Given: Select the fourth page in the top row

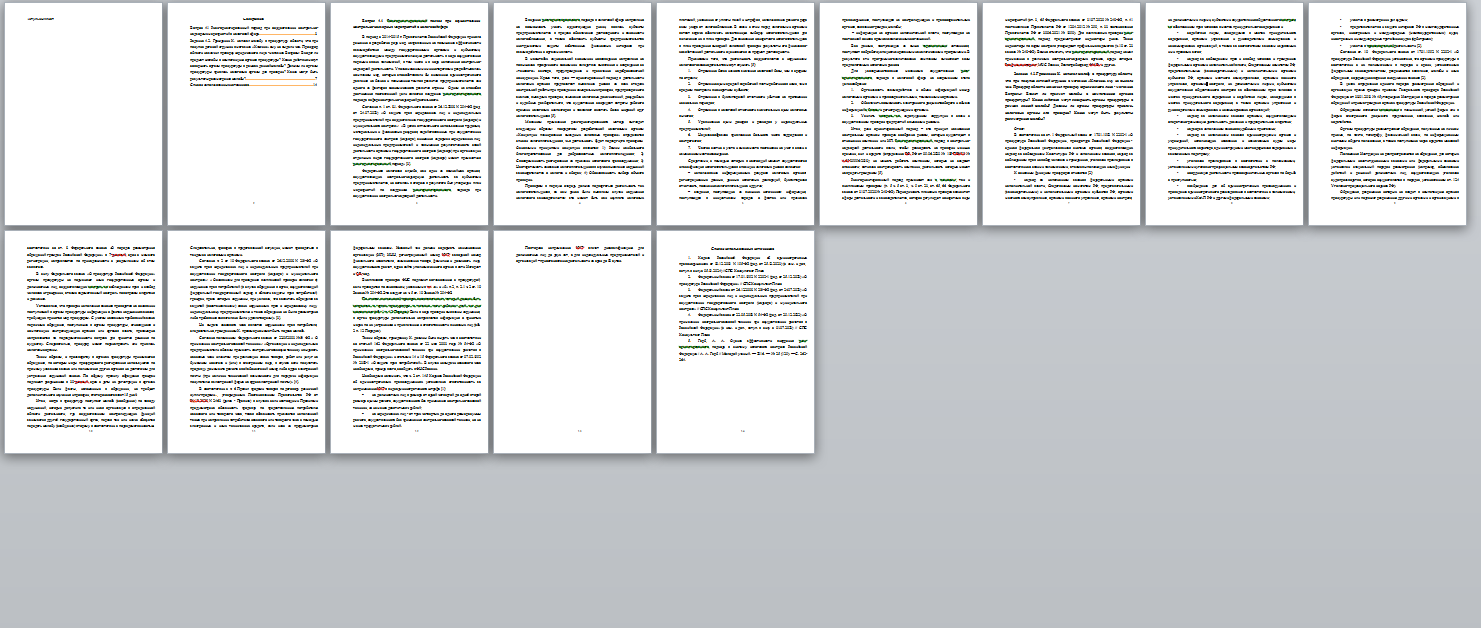Looking at the screenshot, I should [572, 113].
